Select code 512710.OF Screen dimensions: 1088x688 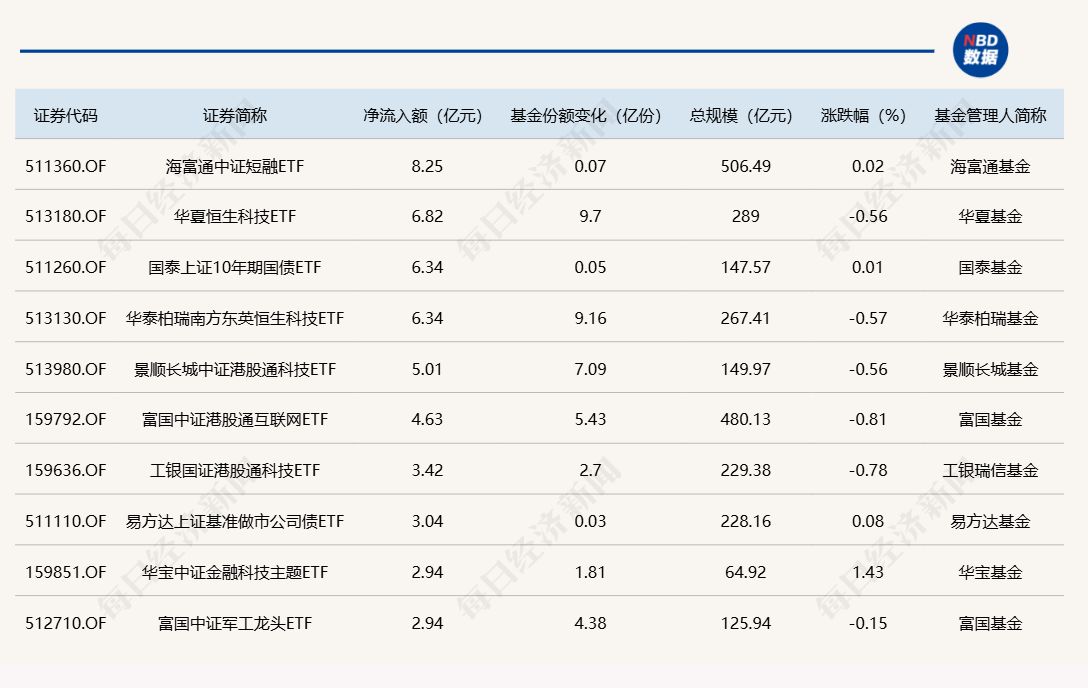[66, 623]
